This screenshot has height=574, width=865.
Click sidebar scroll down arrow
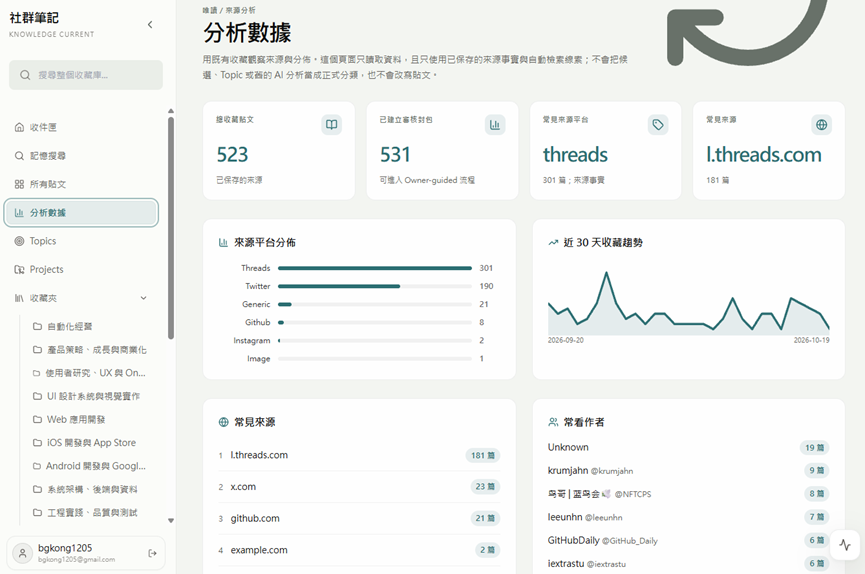point(171,520)
